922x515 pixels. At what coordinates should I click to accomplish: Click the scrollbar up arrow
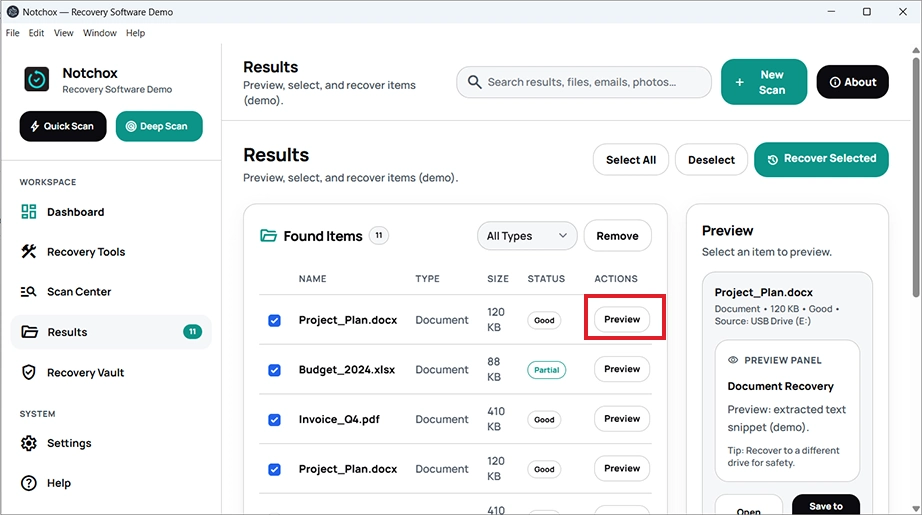coord(916,50)
